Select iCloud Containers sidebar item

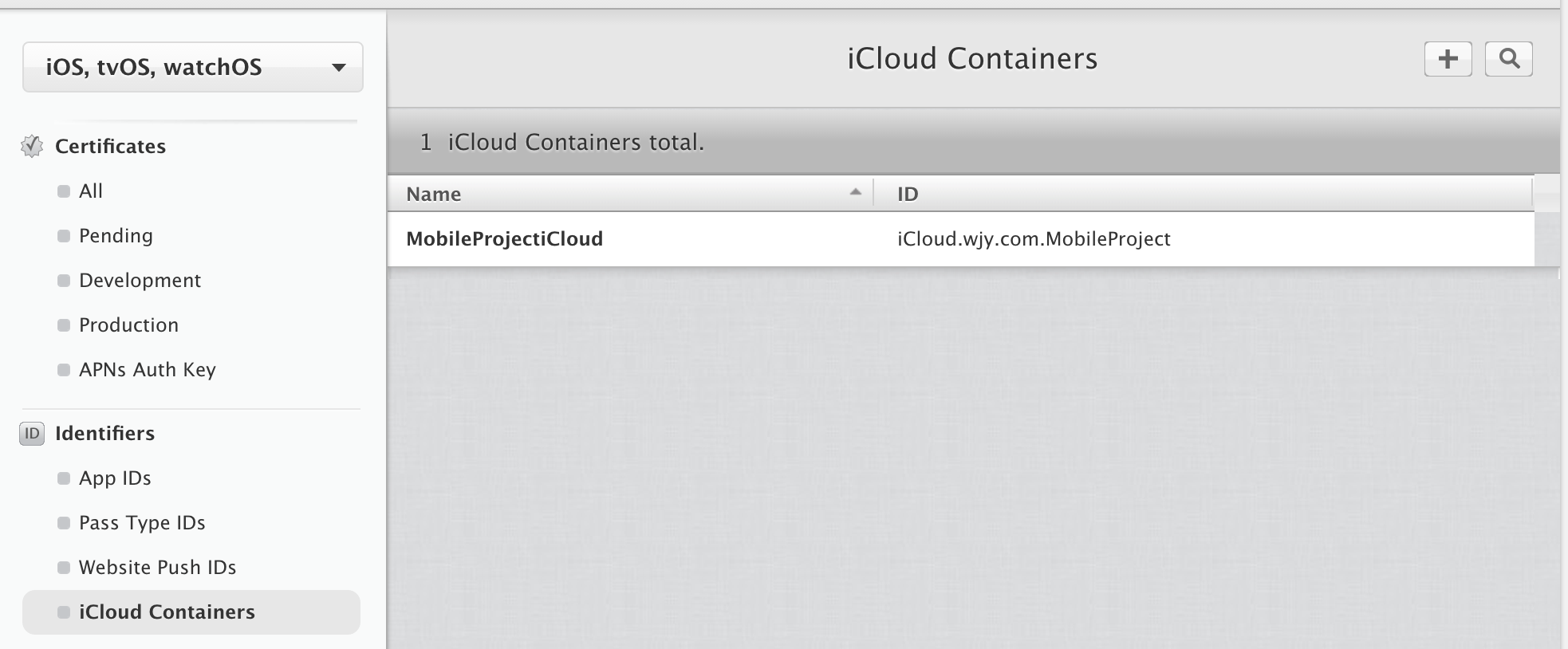pyautogui.click(x=191, y=612)
